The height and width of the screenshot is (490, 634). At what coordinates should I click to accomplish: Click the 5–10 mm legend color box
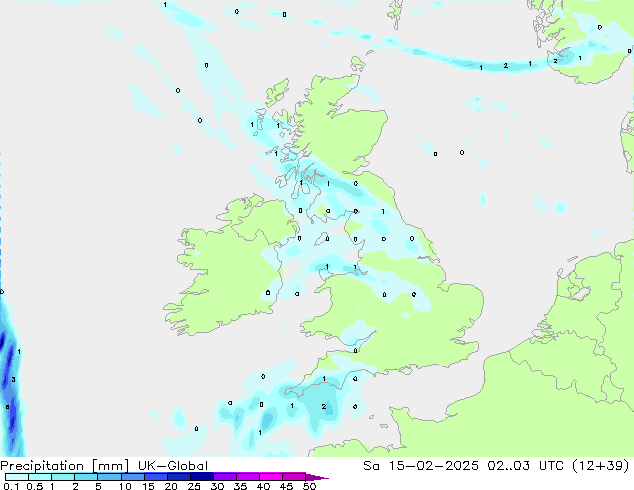pos(109,477)
